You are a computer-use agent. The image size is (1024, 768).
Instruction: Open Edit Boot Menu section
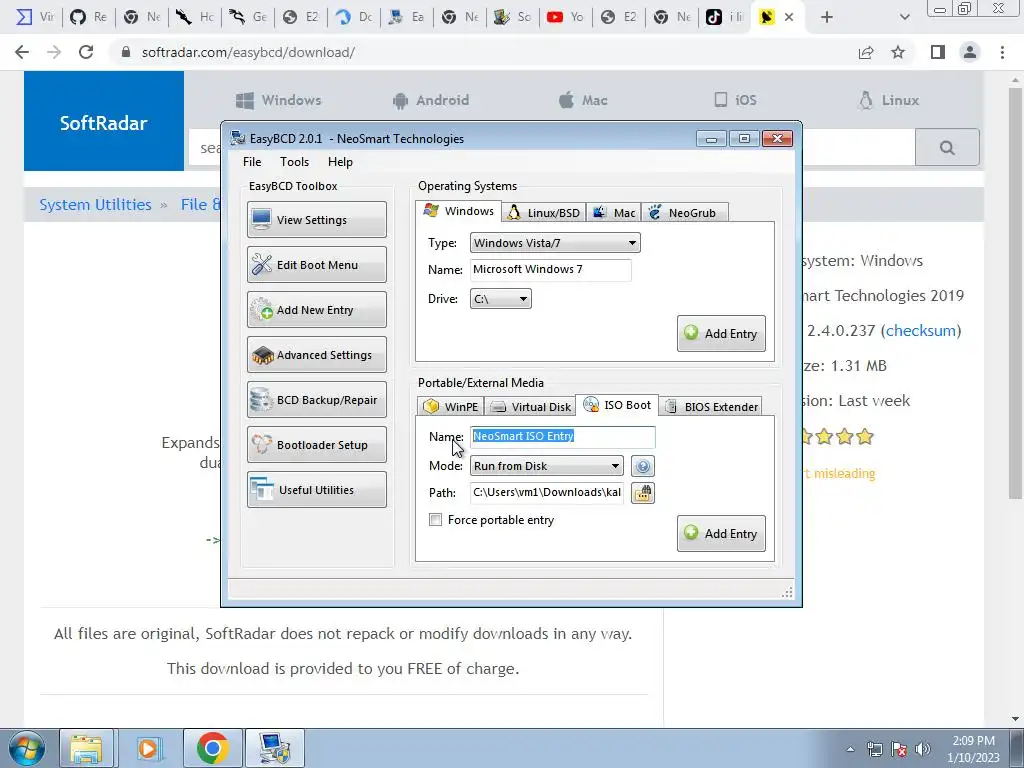(317, 264)
